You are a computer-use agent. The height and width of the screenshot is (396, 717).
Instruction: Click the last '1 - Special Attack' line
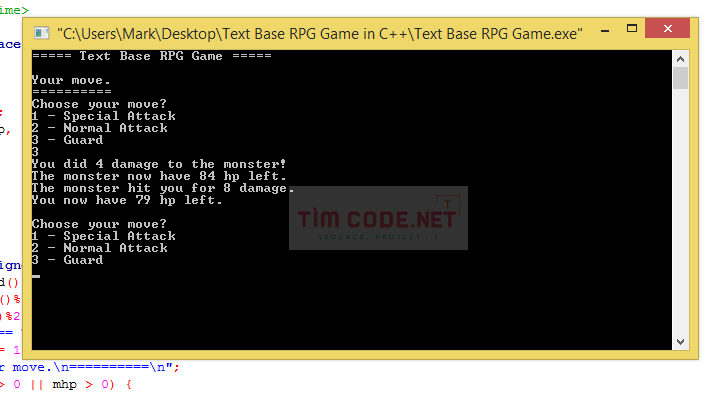[104, 236]
